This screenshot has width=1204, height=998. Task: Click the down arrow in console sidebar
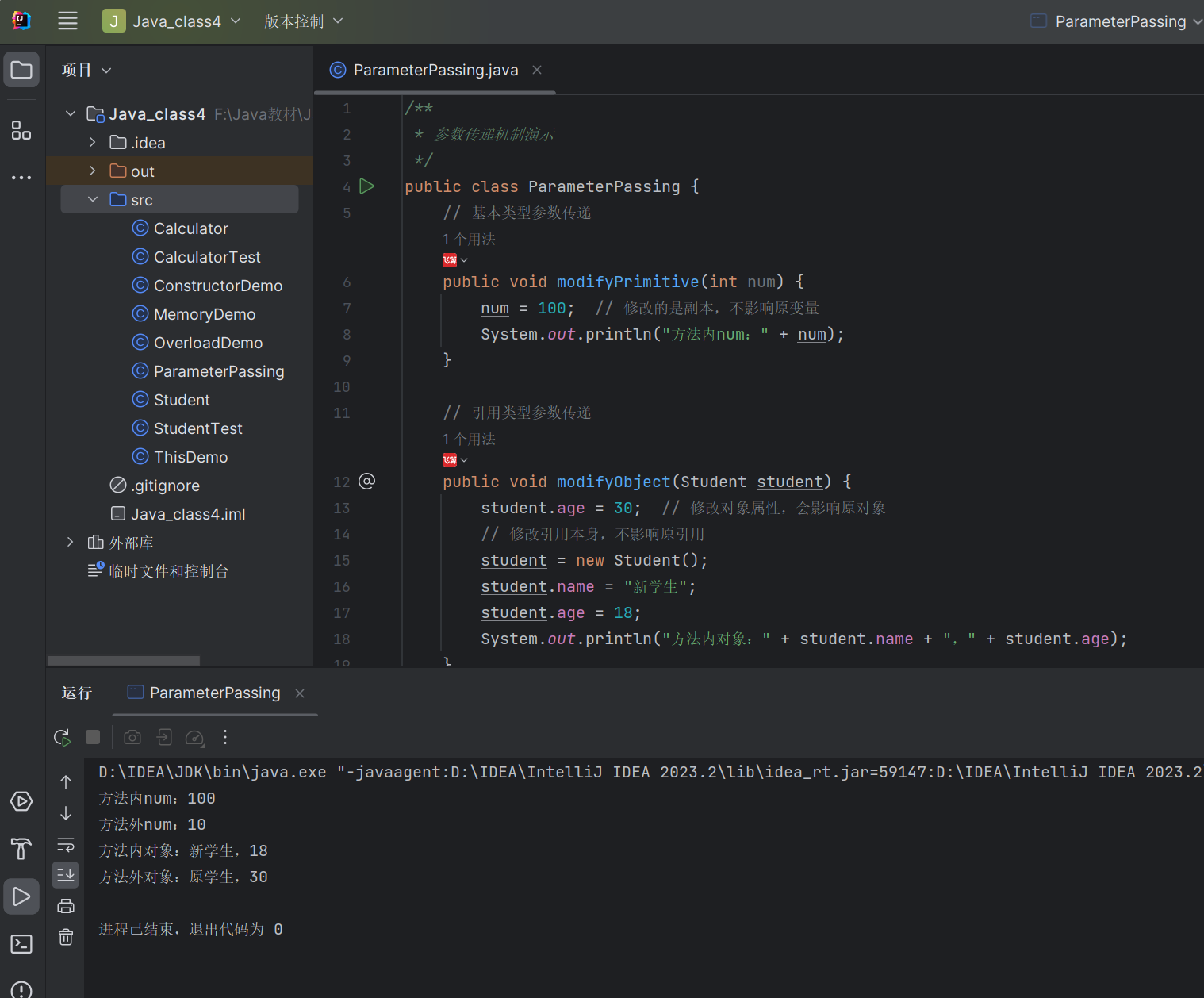point(66,813)
